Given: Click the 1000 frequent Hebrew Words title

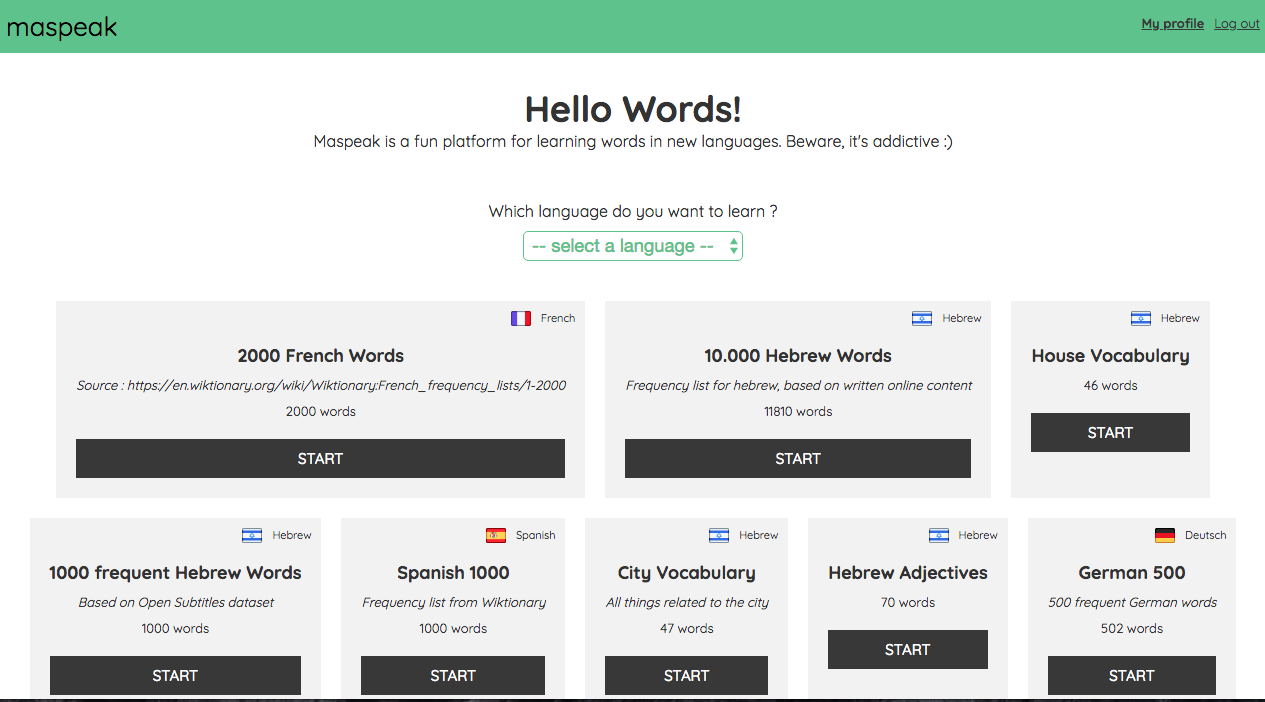Looking at the screenshot, I should tap(175, 573).
